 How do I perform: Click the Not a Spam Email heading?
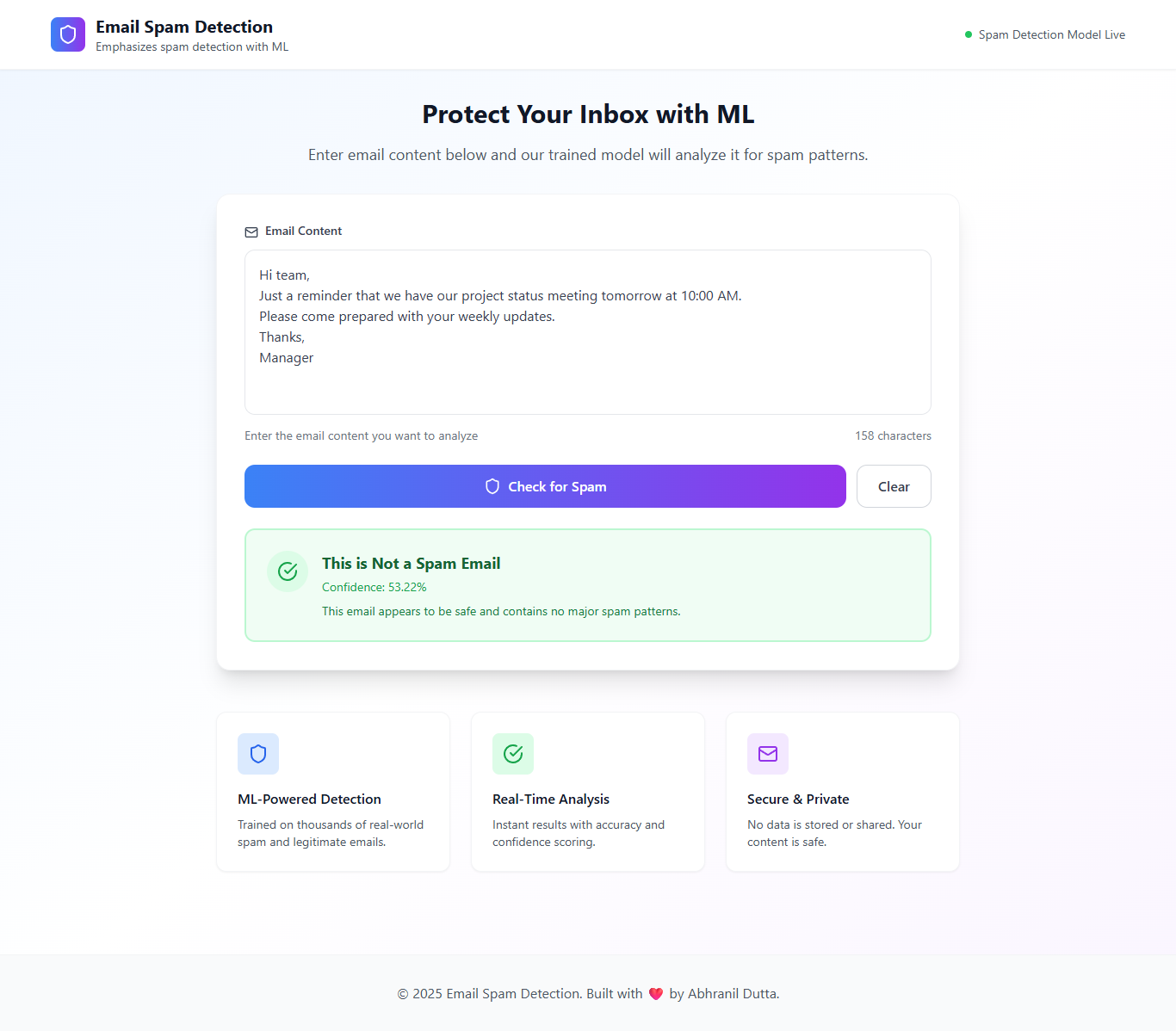coord(411,564)
